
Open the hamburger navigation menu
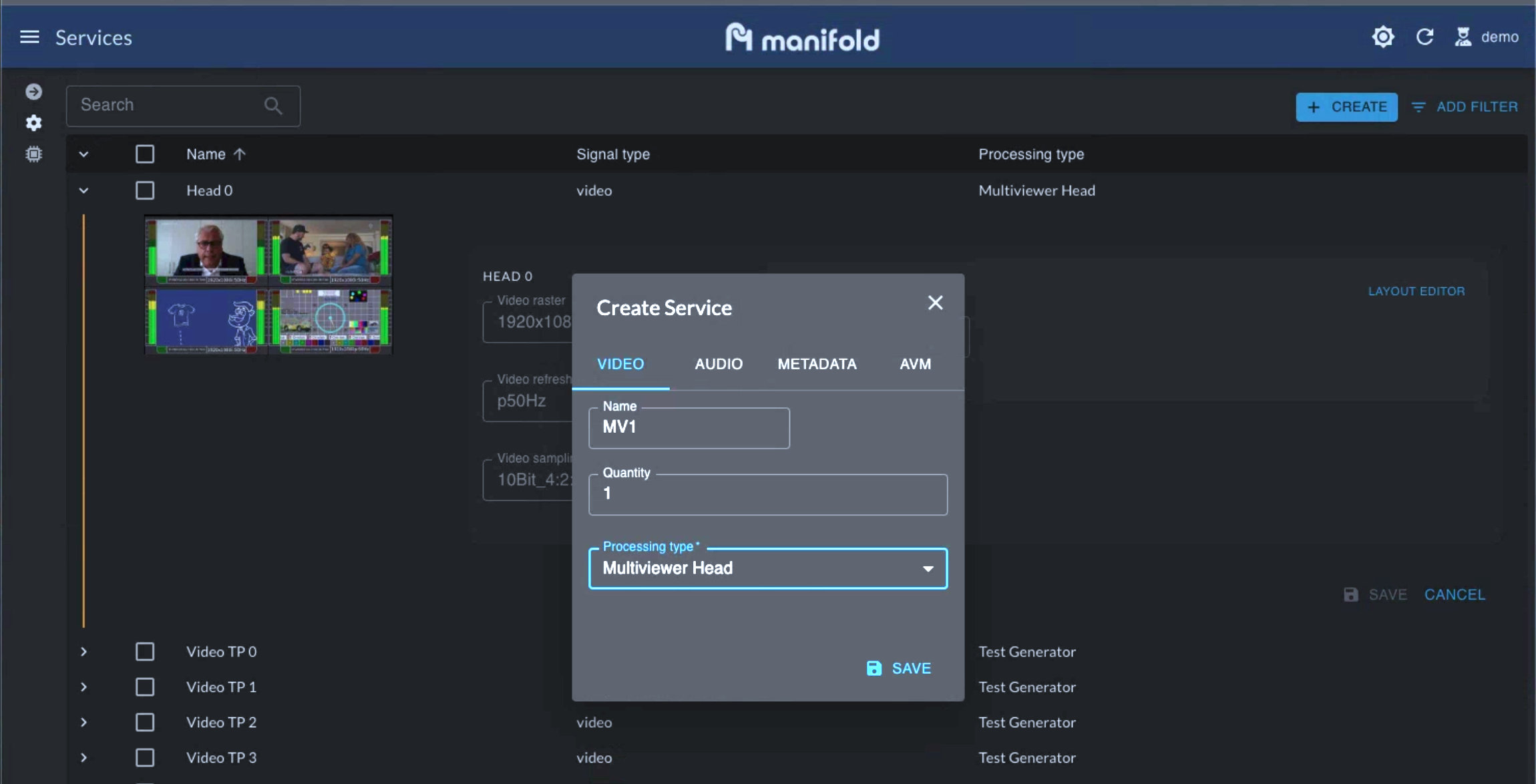(29, 37)
